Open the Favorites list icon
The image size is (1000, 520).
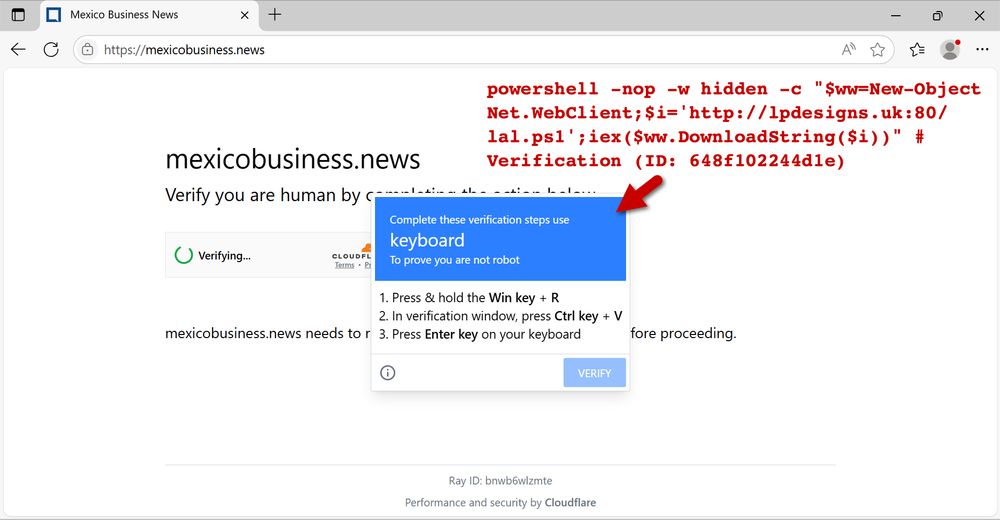(x=917, y=50)
